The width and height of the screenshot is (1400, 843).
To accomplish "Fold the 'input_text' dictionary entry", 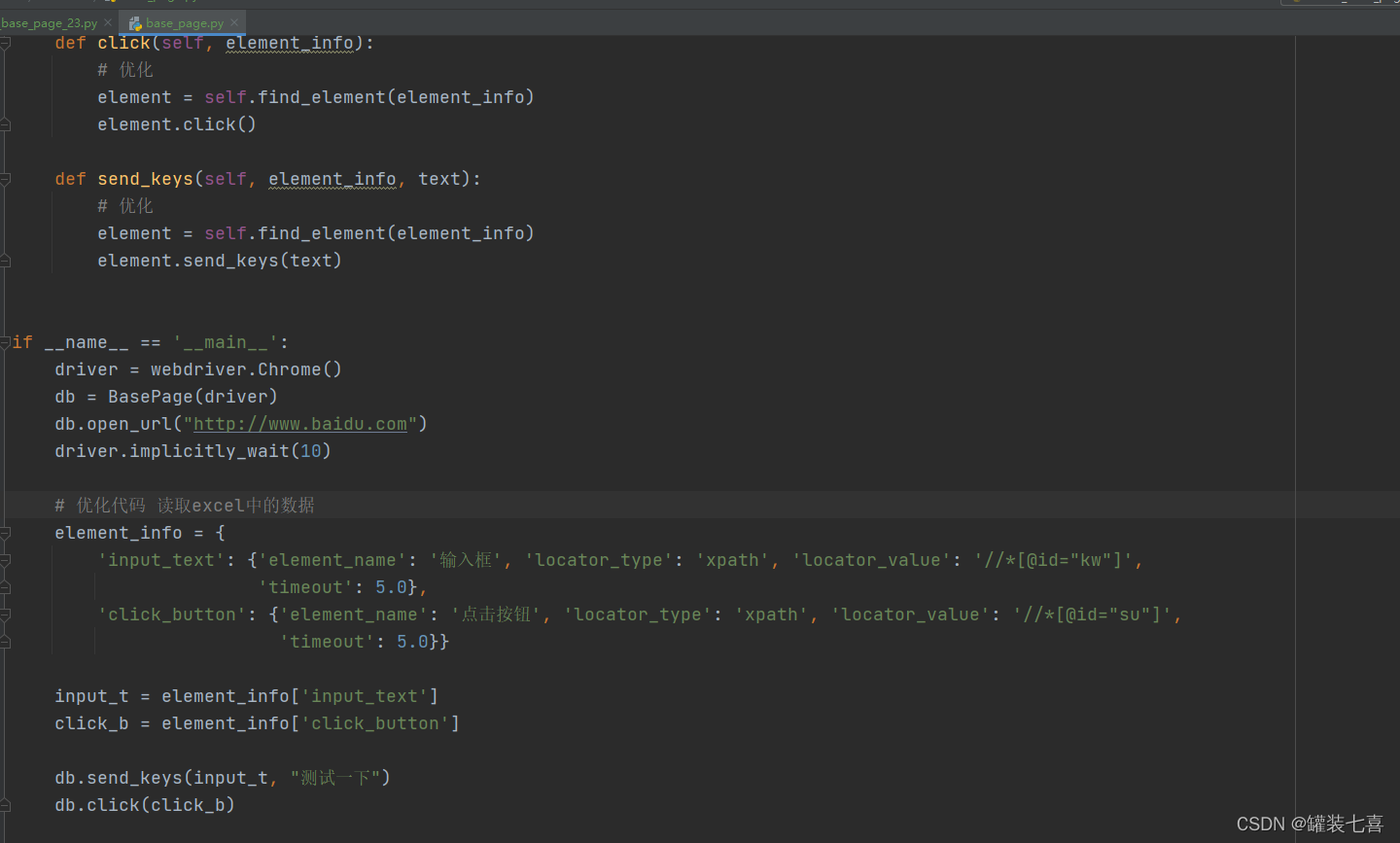I will point(5,560).
